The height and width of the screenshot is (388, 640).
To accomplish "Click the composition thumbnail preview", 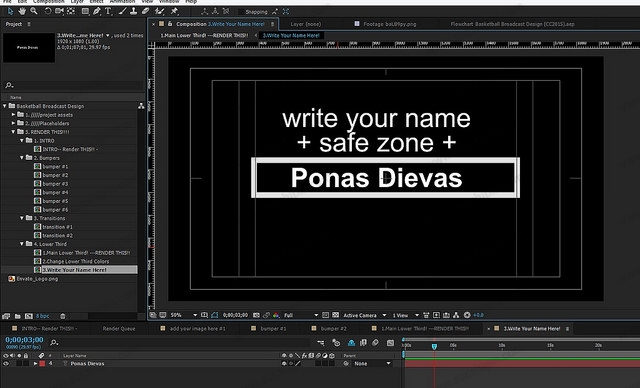I will pyautogui.click(x=29, y=47).
